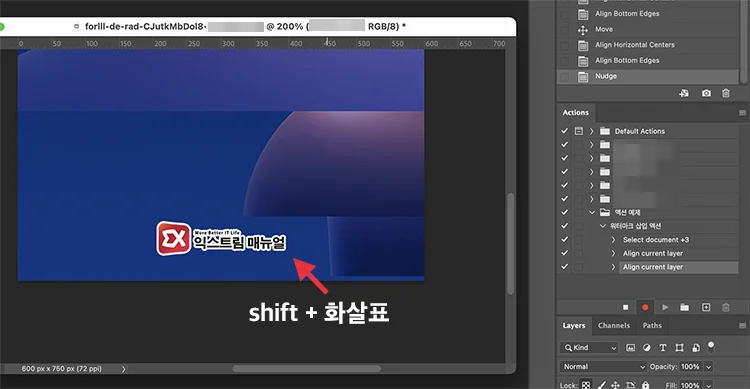Create new document from current history state
Screen dimensions: 750x389
(x=684, y=93)
